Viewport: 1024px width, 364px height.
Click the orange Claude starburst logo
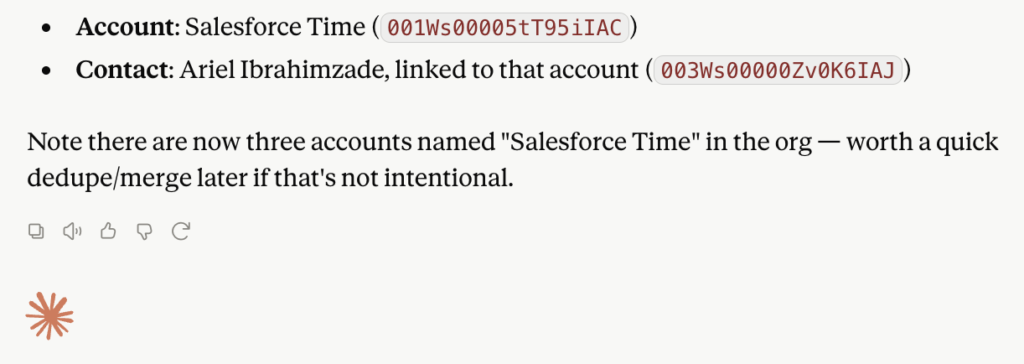point(50,316)
